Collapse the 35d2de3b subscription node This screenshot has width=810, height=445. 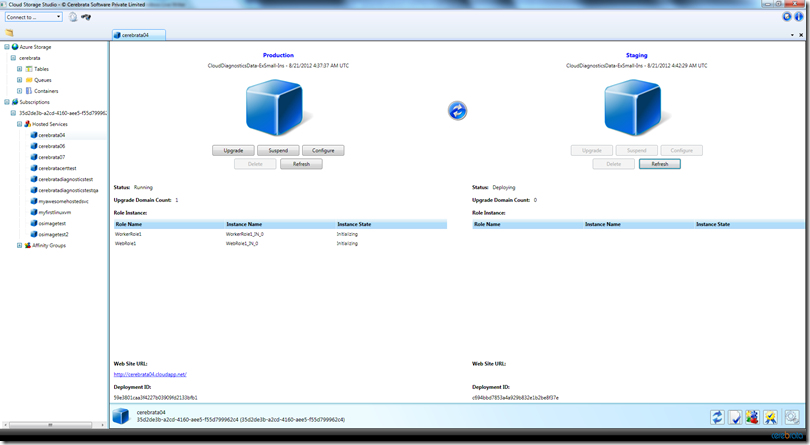pyautogui.click(x=13, y=113)
